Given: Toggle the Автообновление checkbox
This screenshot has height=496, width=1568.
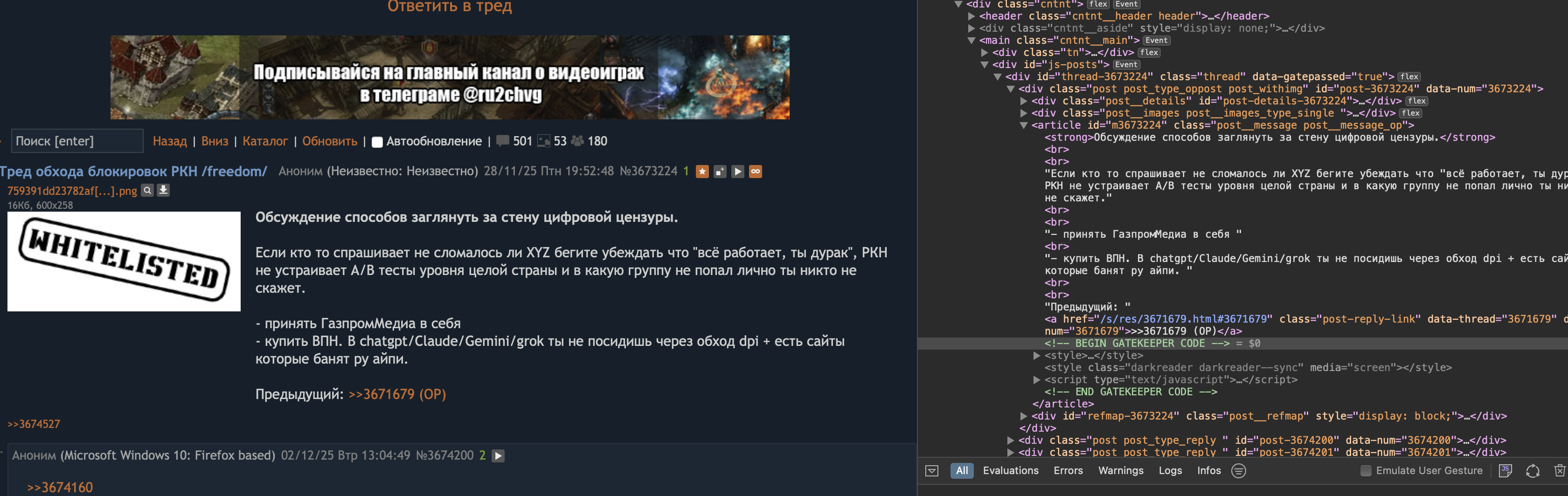Looking at the screenshot, I should 377,142.
